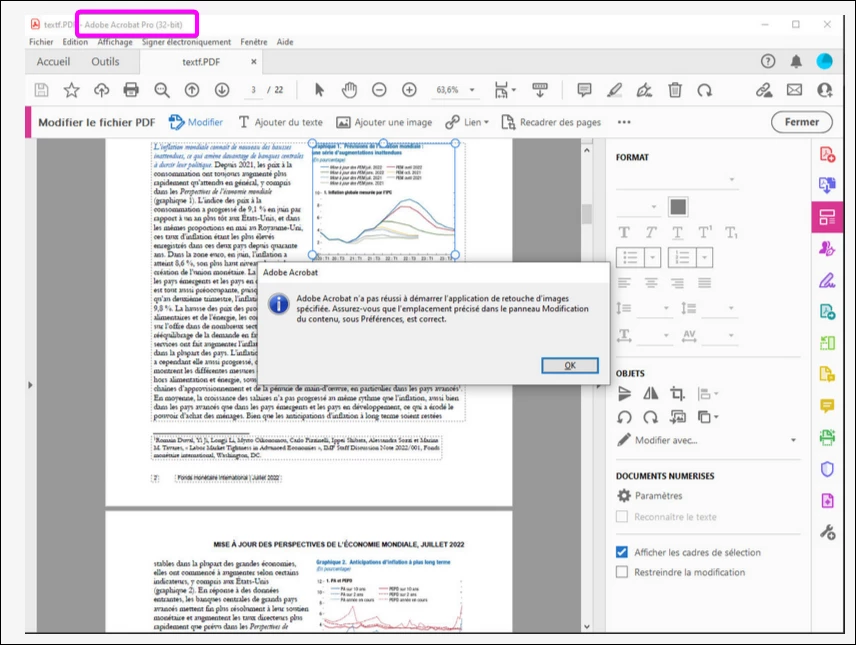Rotate page with the rotate icon

(705, 90)
